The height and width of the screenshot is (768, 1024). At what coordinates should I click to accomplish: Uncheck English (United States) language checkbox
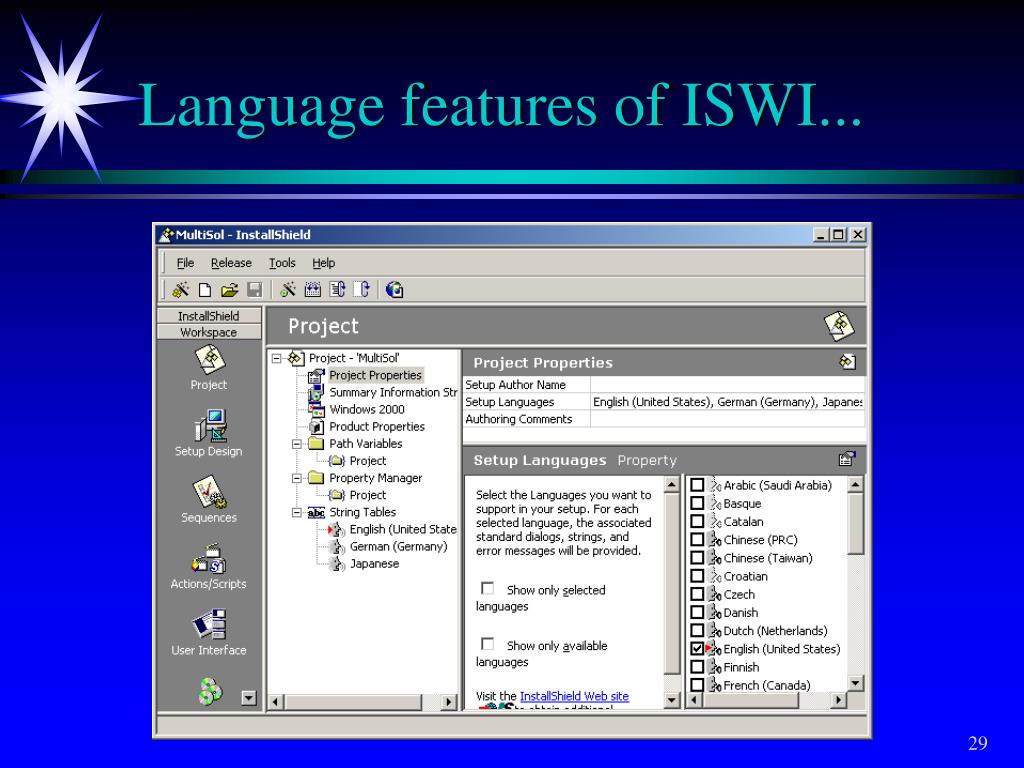click(697, 649)
